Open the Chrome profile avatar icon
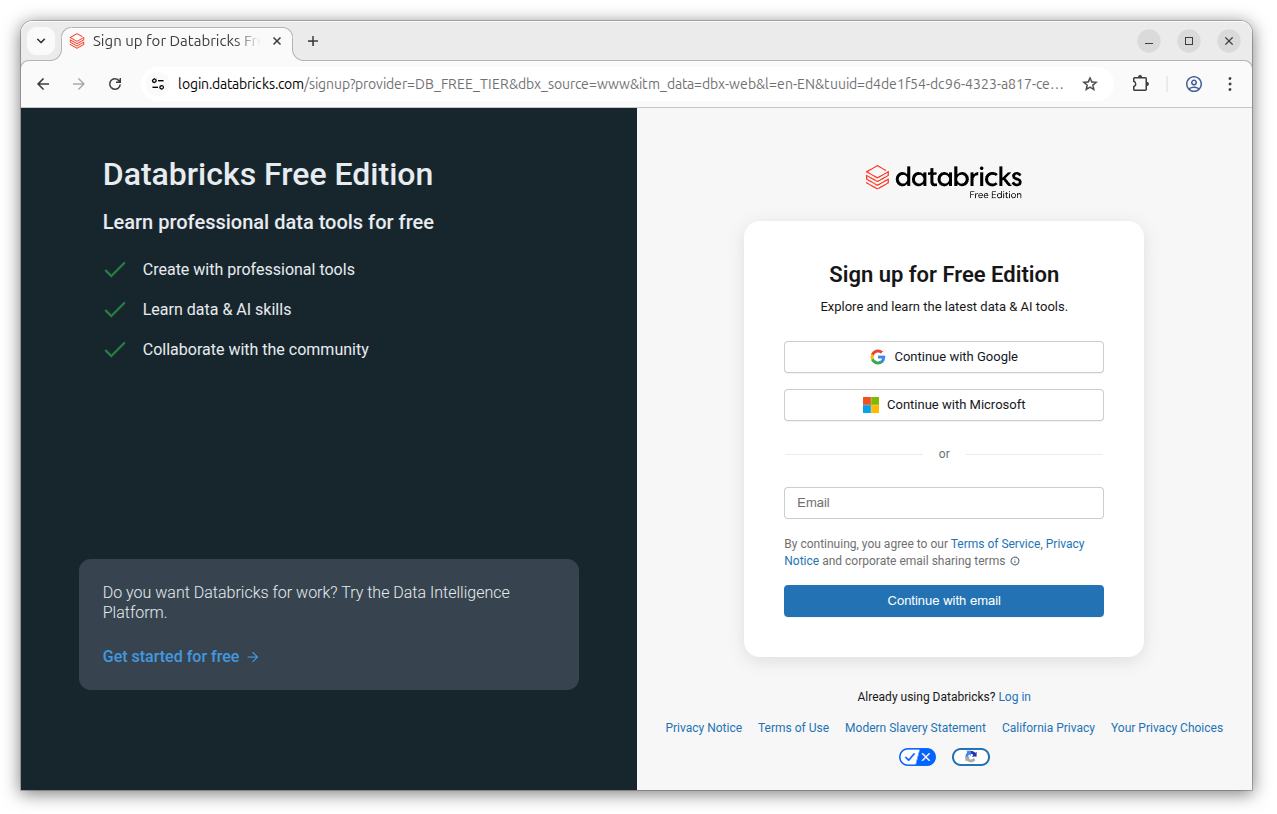The width and height of the screenshot is (1277, 814). [1193, 84]
